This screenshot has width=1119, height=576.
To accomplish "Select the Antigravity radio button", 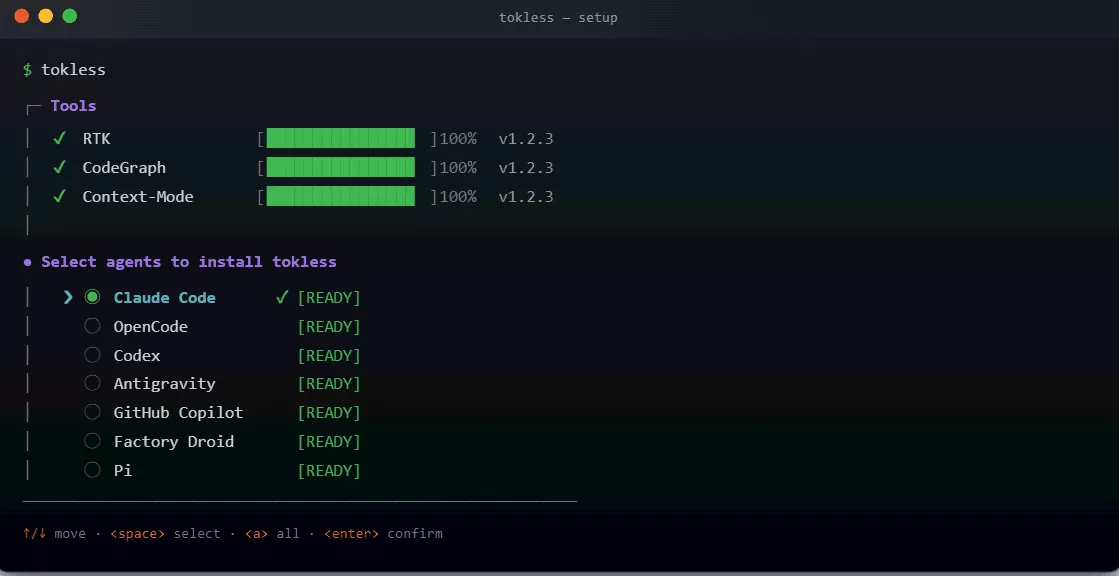I will pyautogui.click(x=92, y=383).
